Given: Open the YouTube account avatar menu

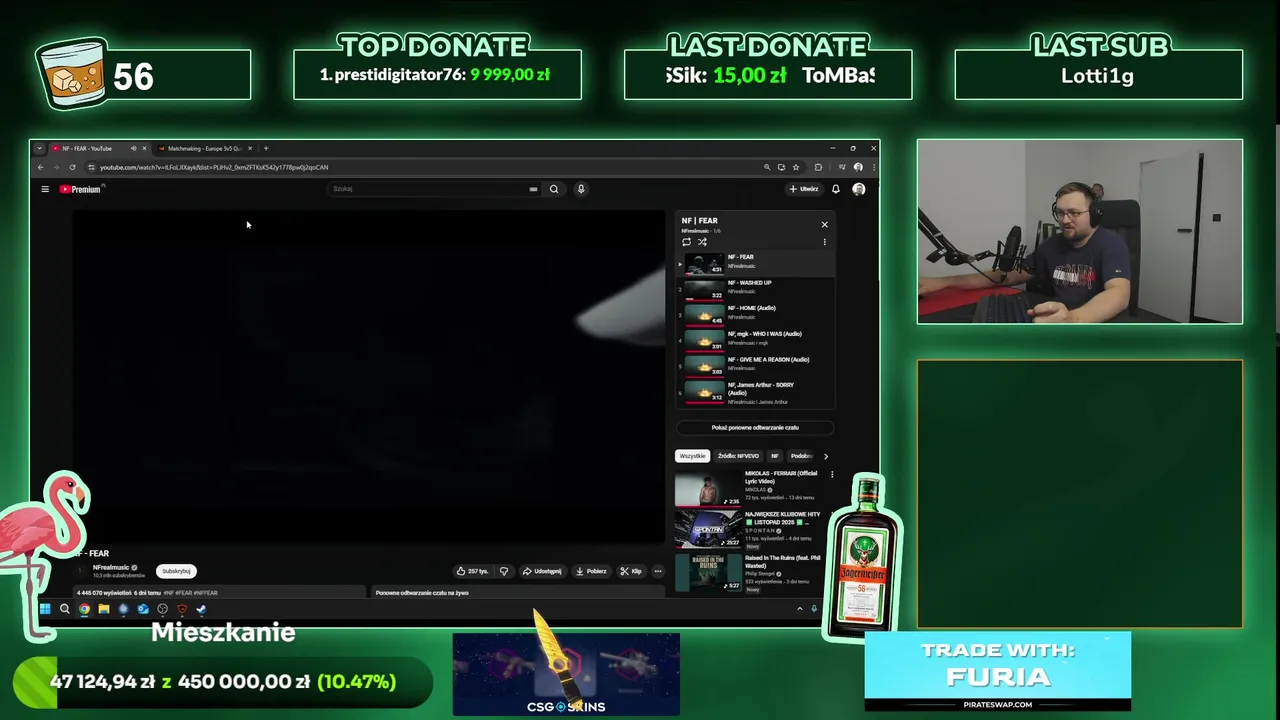Looking at the screenshot, I should pos(858,189).
